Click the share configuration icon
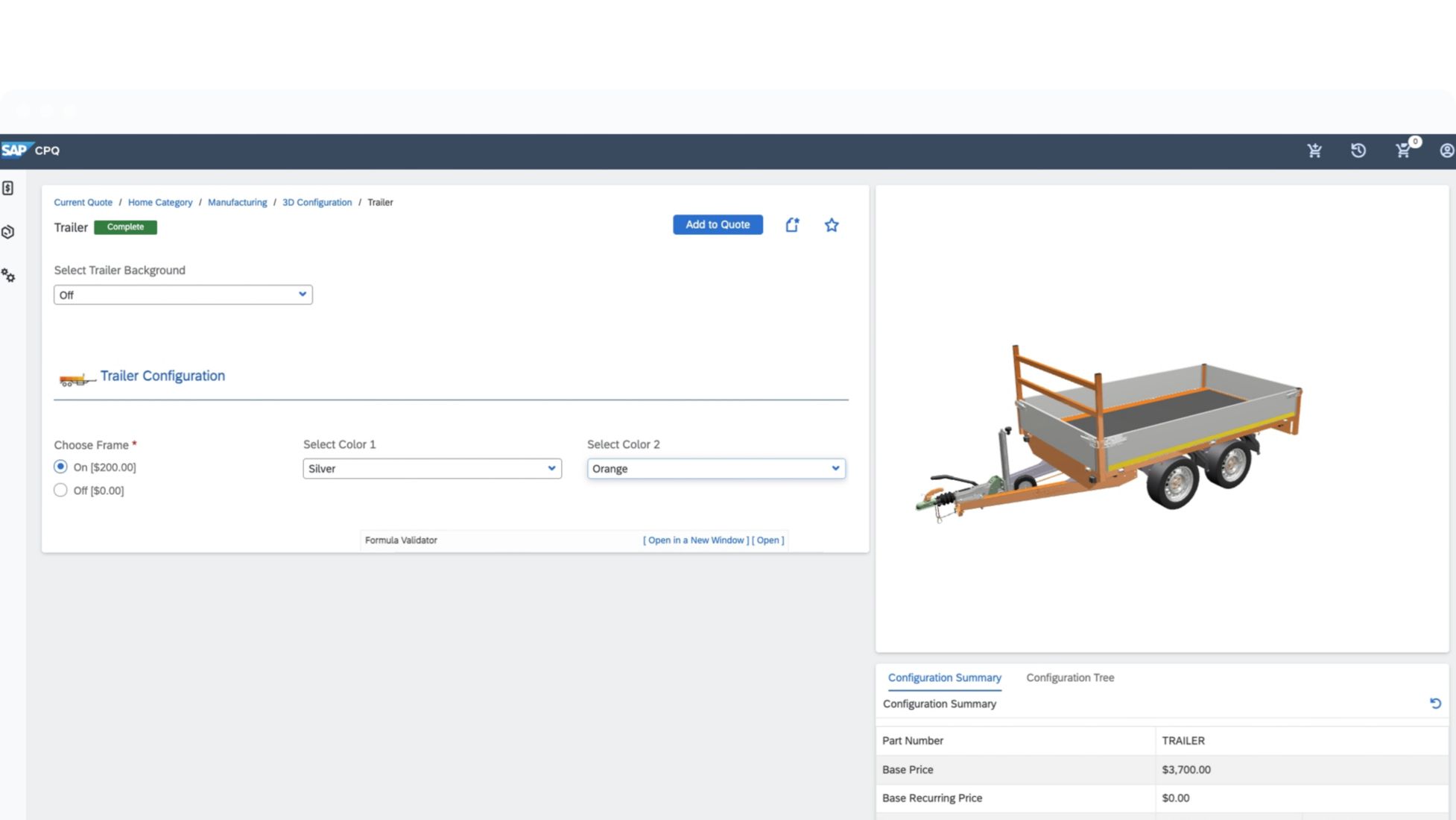 tap(792, 225)
